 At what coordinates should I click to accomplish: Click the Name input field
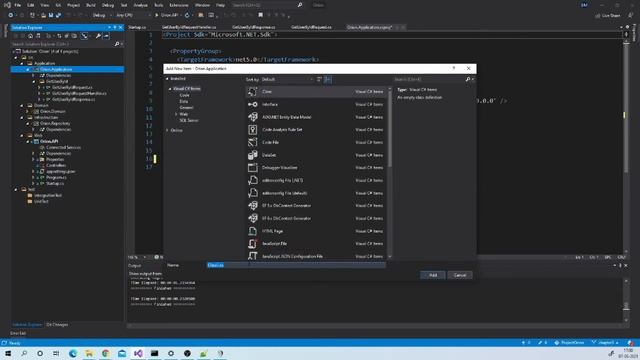tap(296, 265)
